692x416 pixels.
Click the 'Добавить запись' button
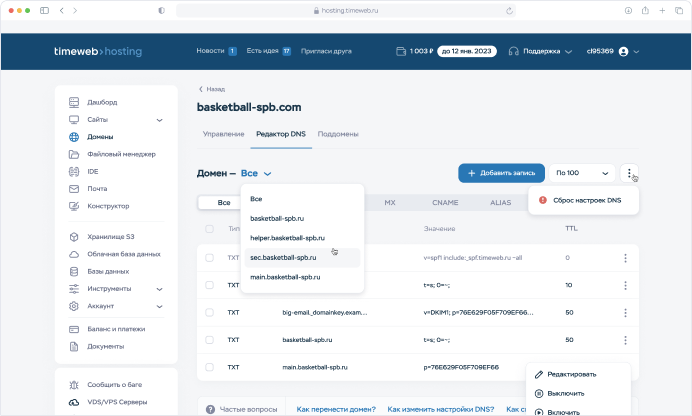(x=501, y=173)
